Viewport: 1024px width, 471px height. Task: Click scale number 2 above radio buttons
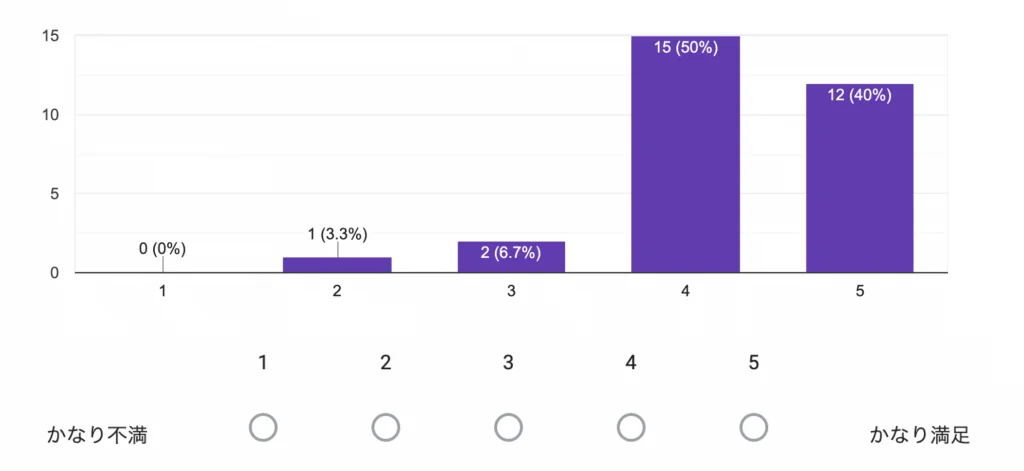click(386, 362)
